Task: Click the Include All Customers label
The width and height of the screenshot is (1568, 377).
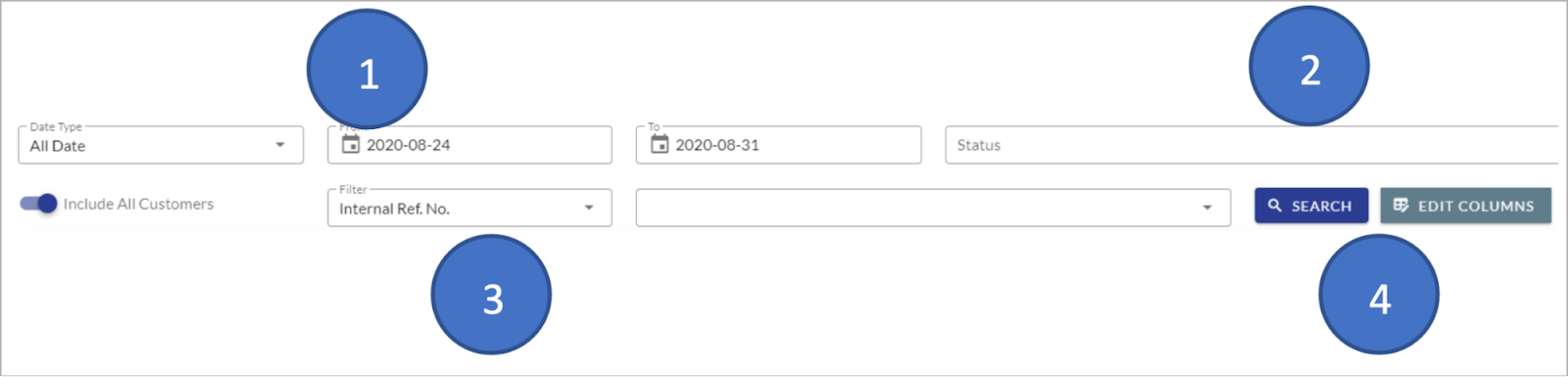Action: 138,204
